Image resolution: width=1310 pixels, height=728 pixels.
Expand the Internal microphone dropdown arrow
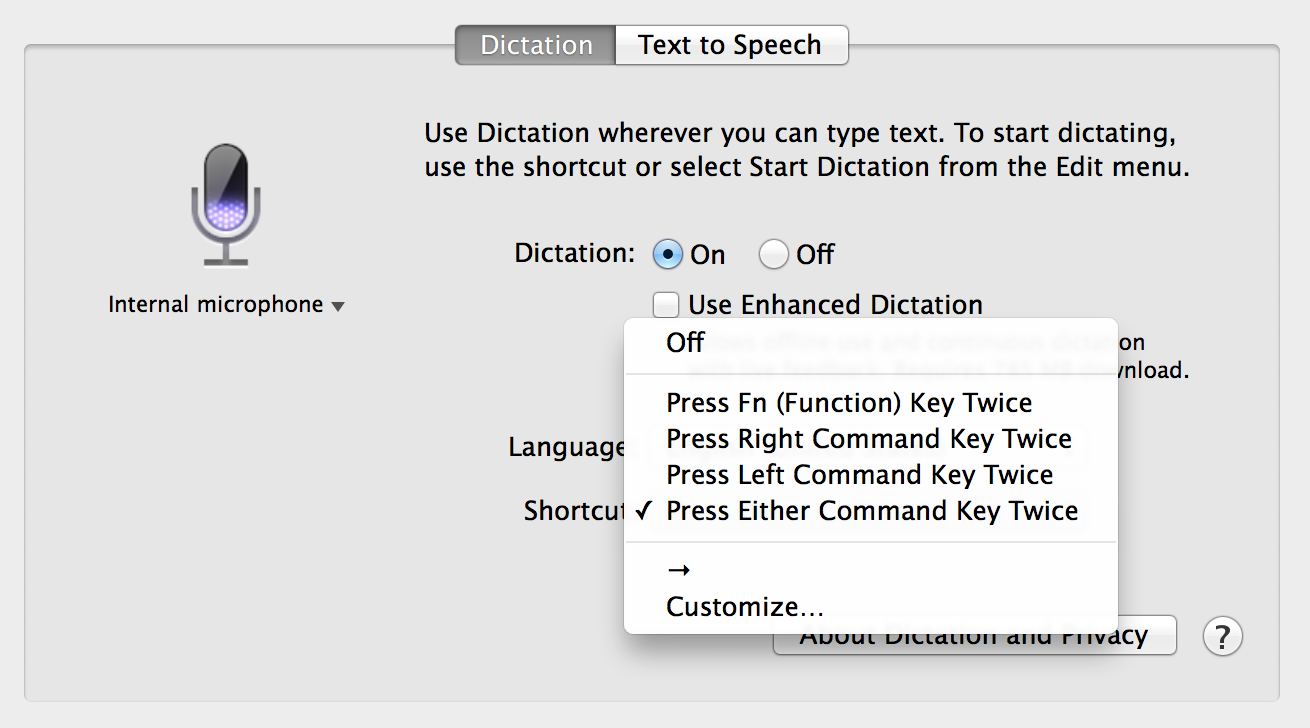tap(338, 306)
